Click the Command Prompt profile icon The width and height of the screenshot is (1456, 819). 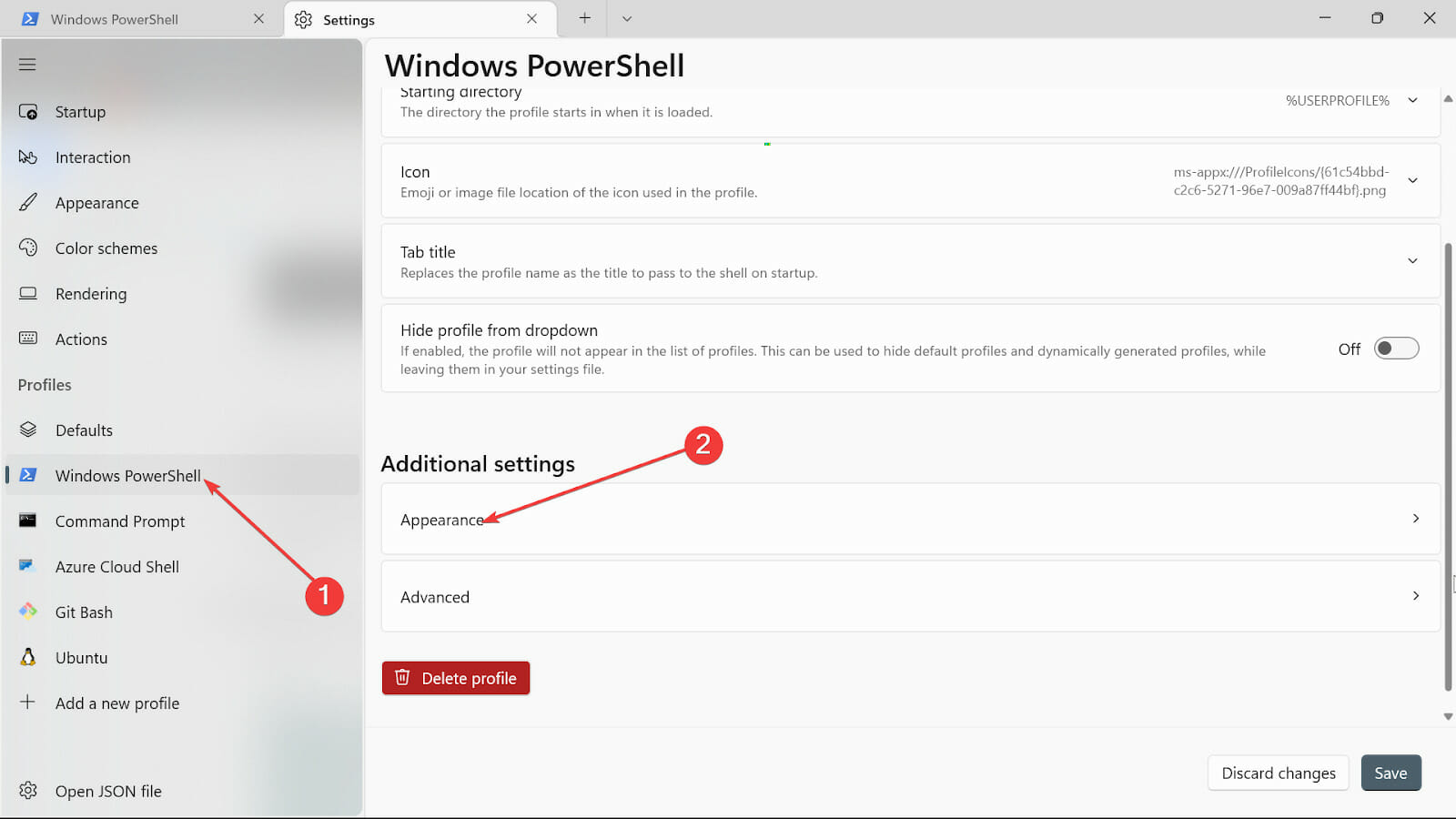[x=28, y=521]
